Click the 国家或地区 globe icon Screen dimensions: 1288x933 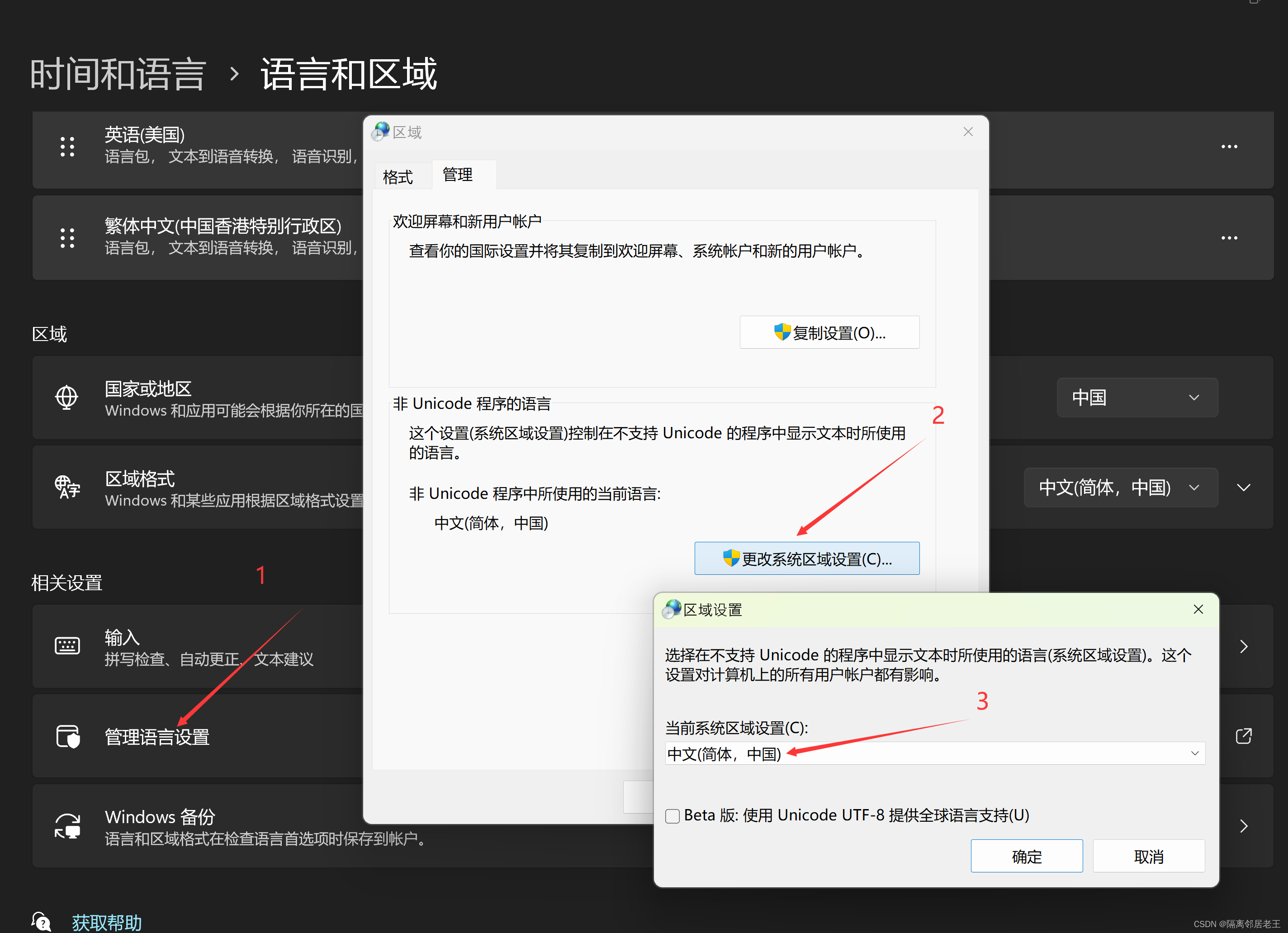click(67, 398)
